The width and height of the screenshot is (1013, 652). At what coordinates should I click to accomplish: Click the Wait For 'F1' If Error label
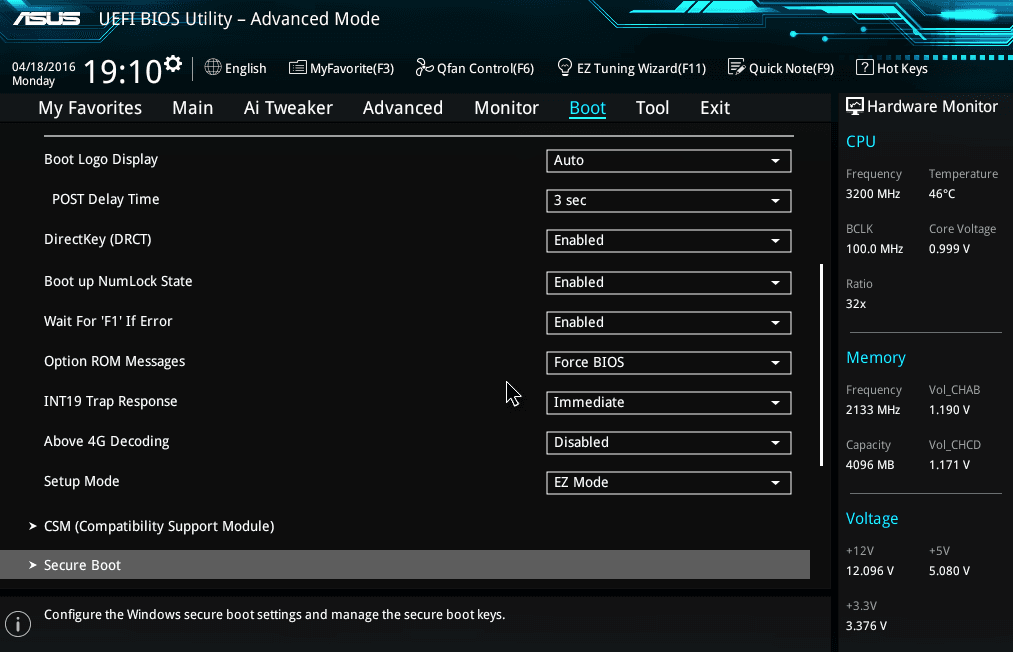(108, 322)
